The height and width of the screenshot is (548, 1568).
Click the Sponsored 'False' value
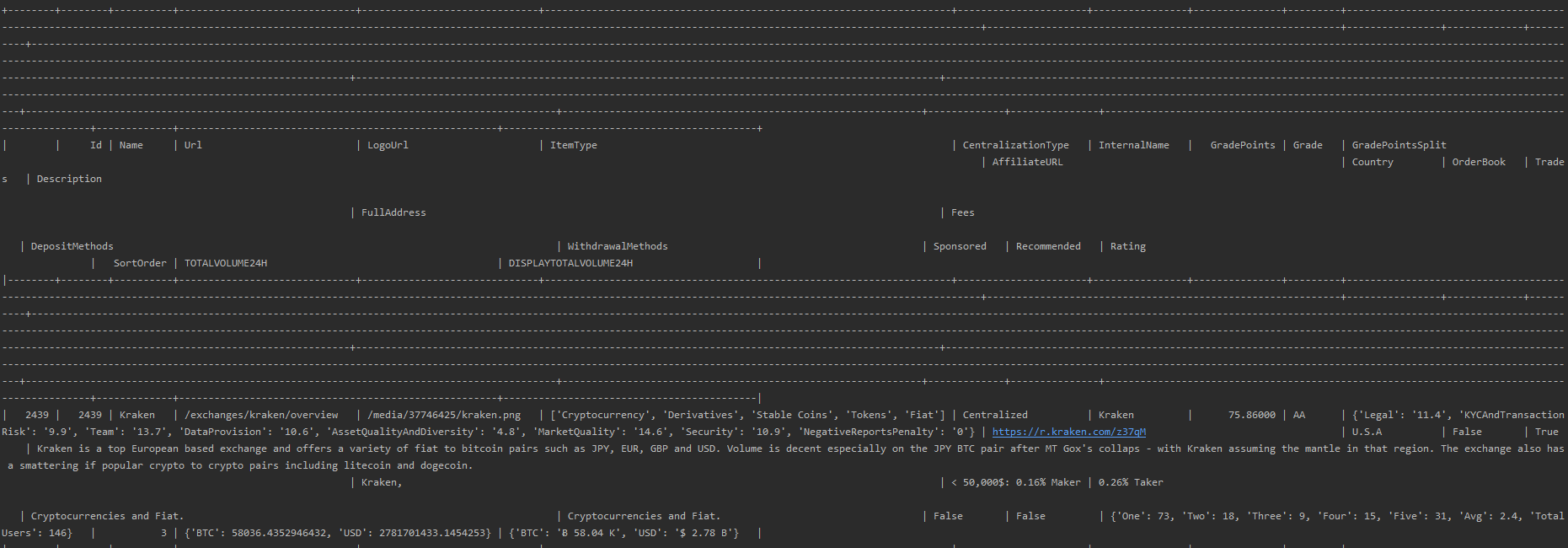tap(948, 516)
